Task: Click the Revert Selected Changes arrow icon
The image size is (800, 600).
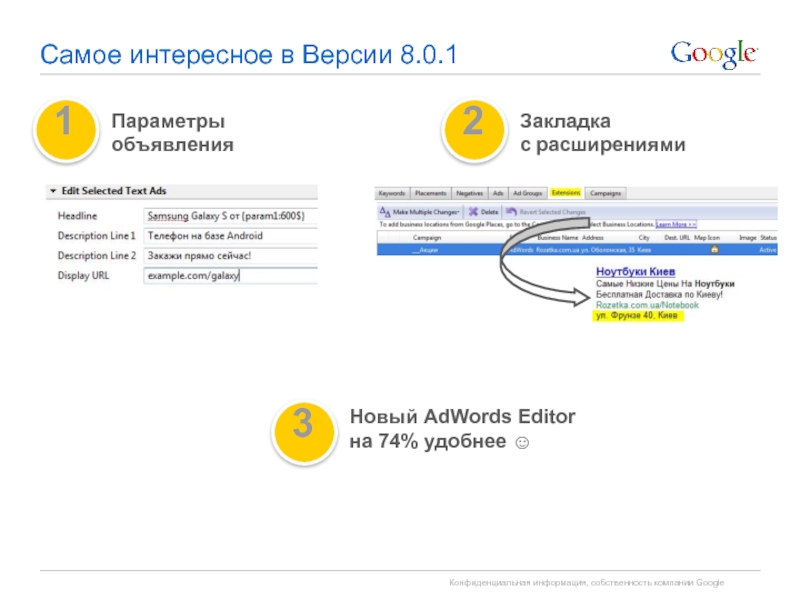Action: [x=511, y=211]
